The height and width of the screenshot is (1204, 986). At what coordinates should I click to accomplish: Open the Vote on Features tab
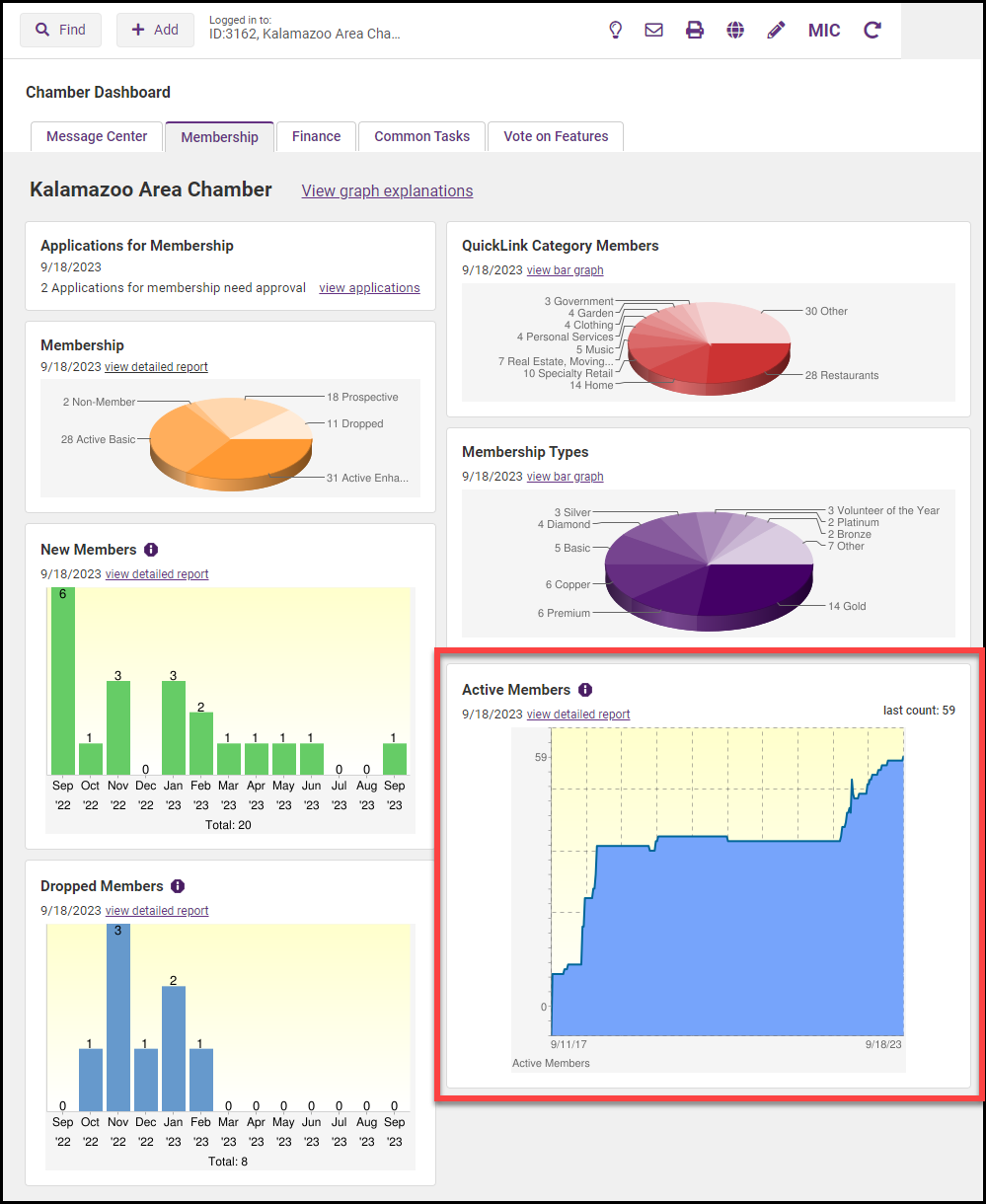tap(556, 136)
